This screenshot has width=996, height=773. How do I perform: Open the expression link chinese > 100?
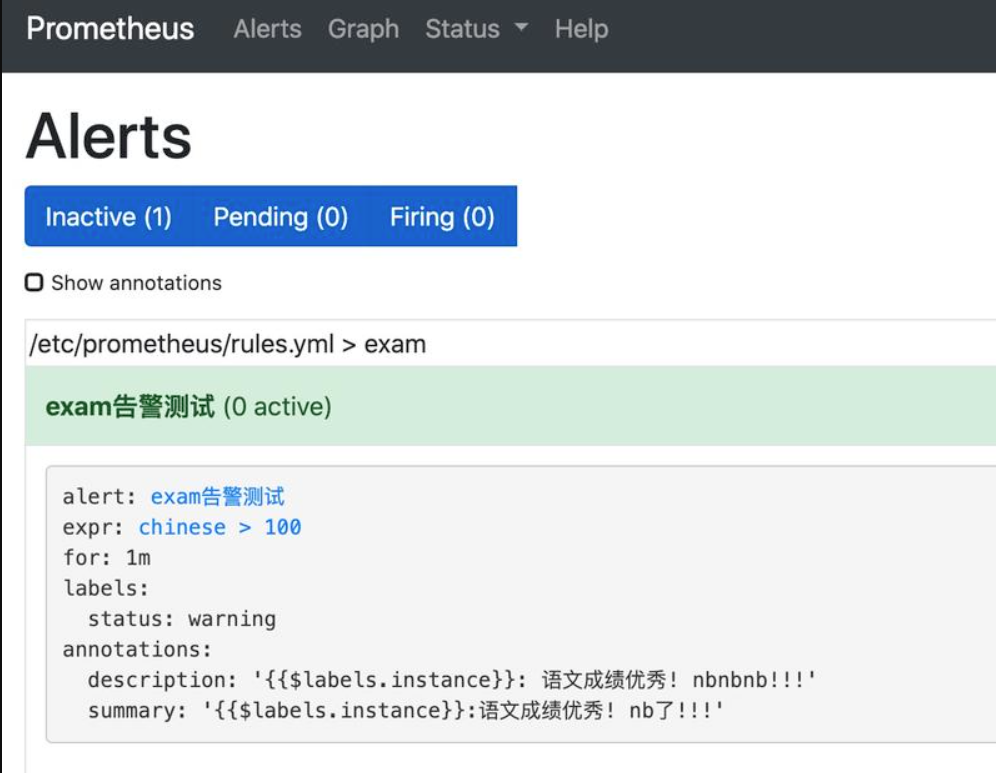tap(220, 527)
